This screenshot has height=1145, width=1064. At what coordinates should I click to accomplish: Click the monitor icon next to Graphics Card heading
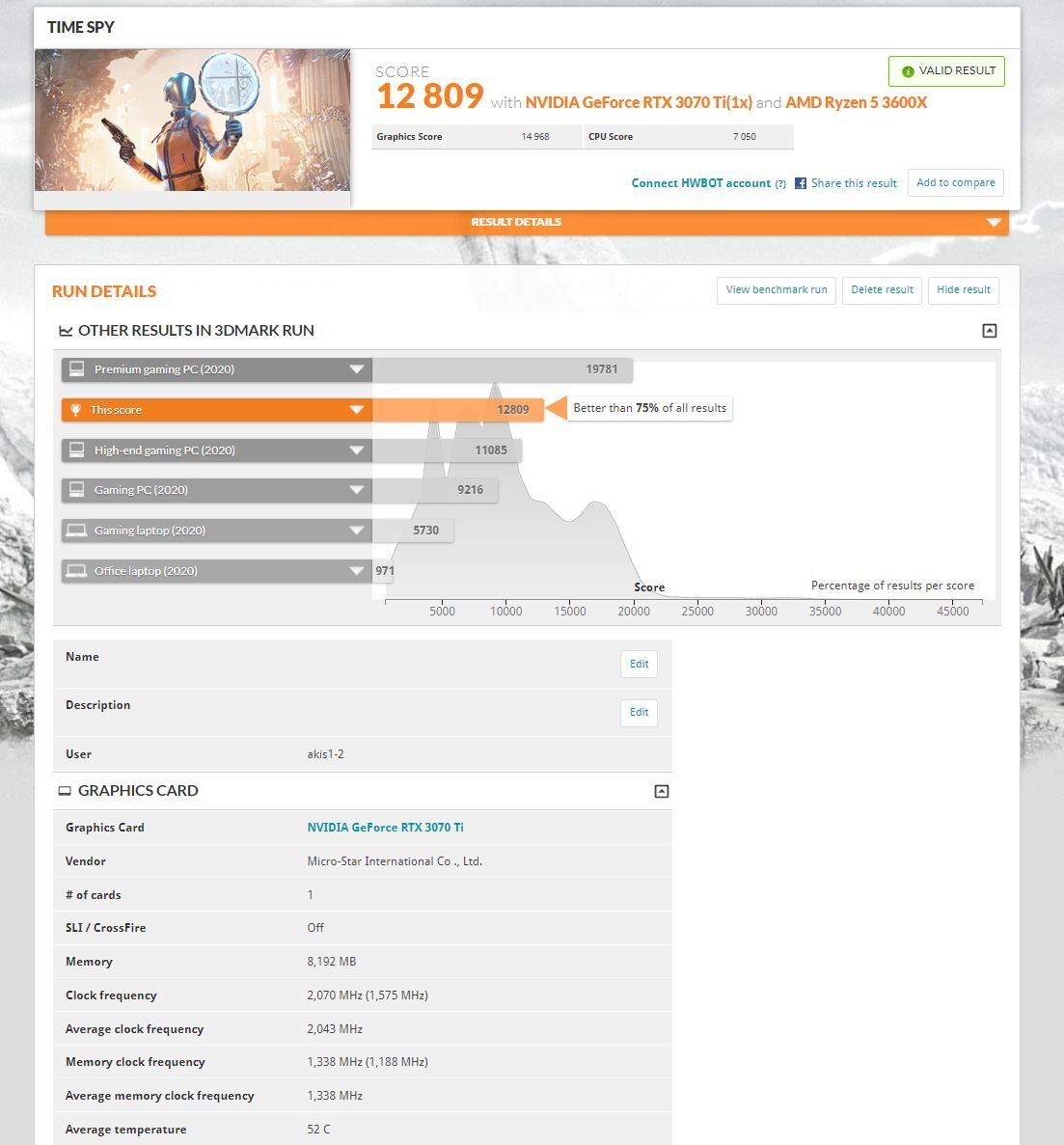point(65,791)
